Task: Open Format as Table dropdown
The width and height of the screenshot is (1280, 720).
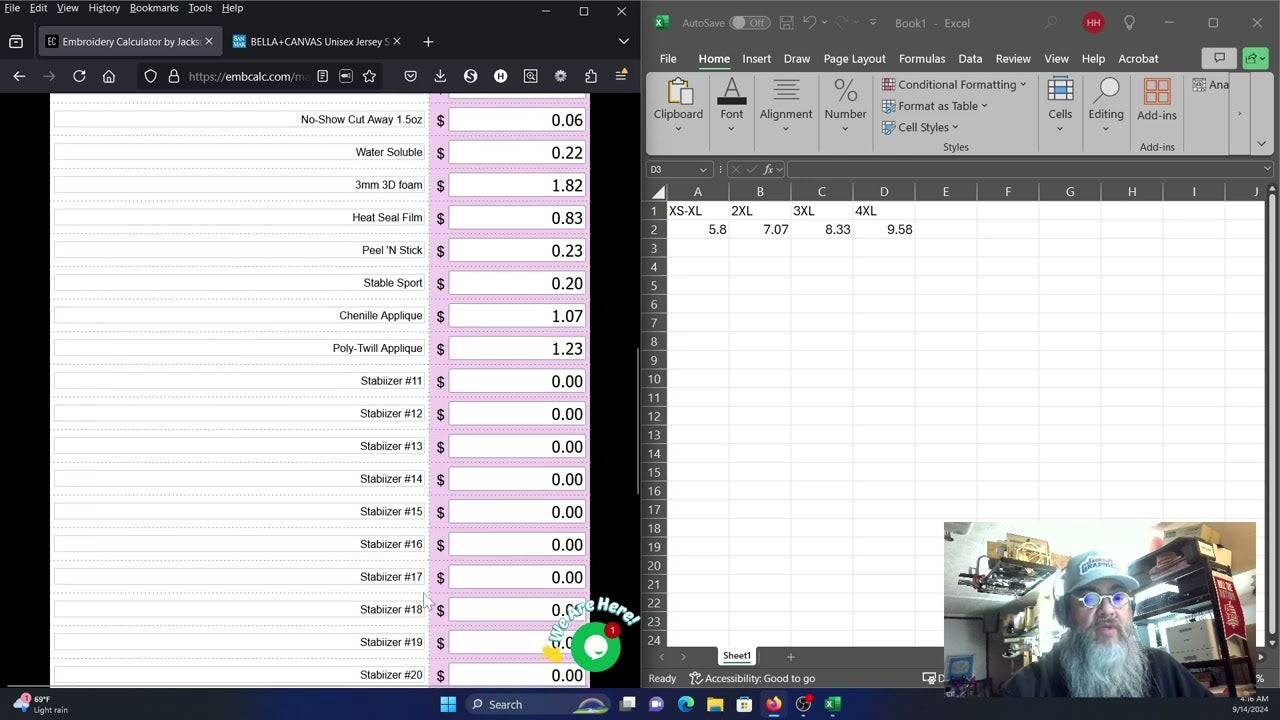Action: (x=935, y=106)
